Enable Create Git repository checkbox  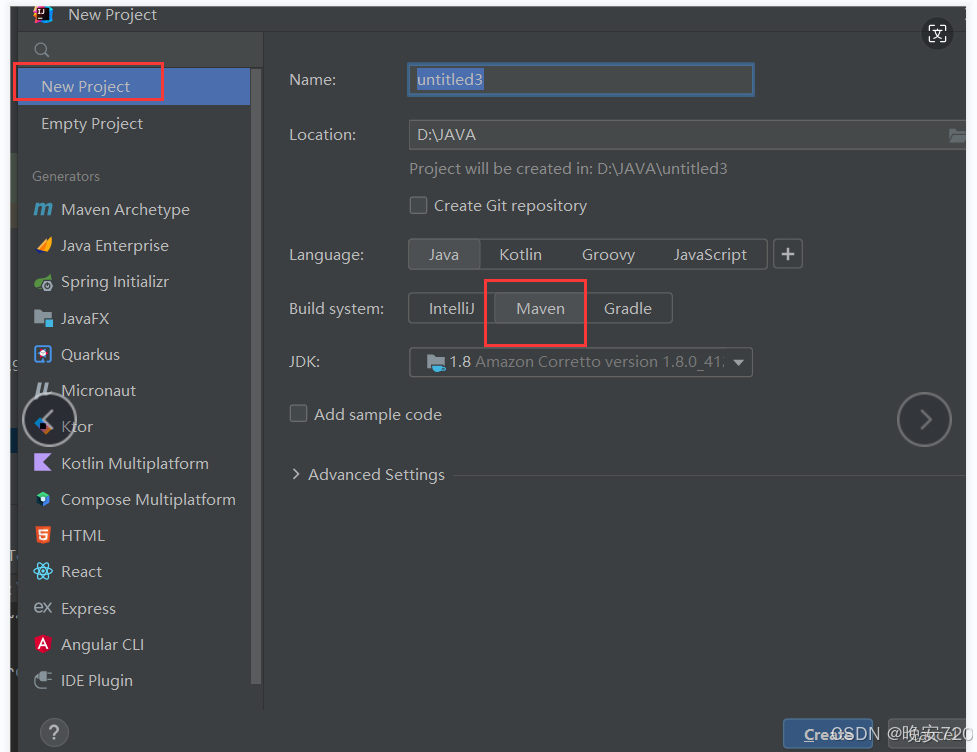(x=419, y=205)
